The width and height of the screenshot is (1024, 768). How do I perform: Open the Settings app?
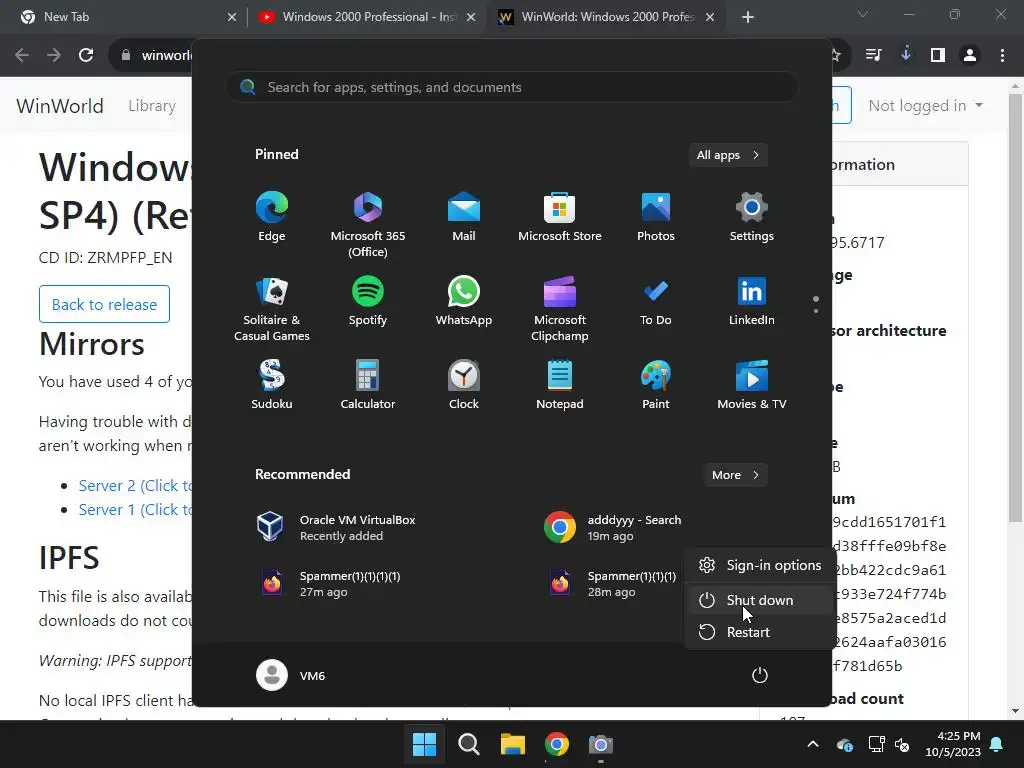tap(752, 217)
